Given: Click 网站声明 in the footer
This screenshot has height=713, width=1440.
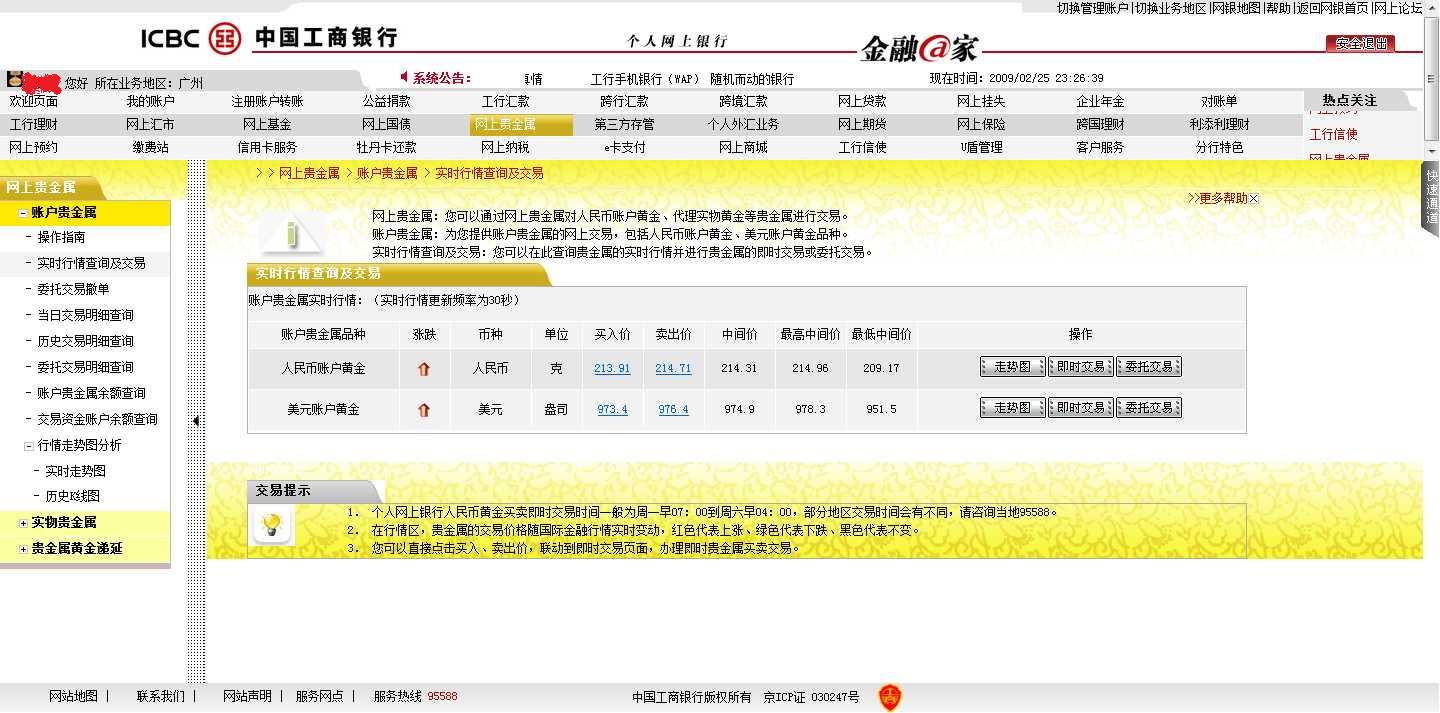Looking at the screenshot, I should tap(247, 697).
